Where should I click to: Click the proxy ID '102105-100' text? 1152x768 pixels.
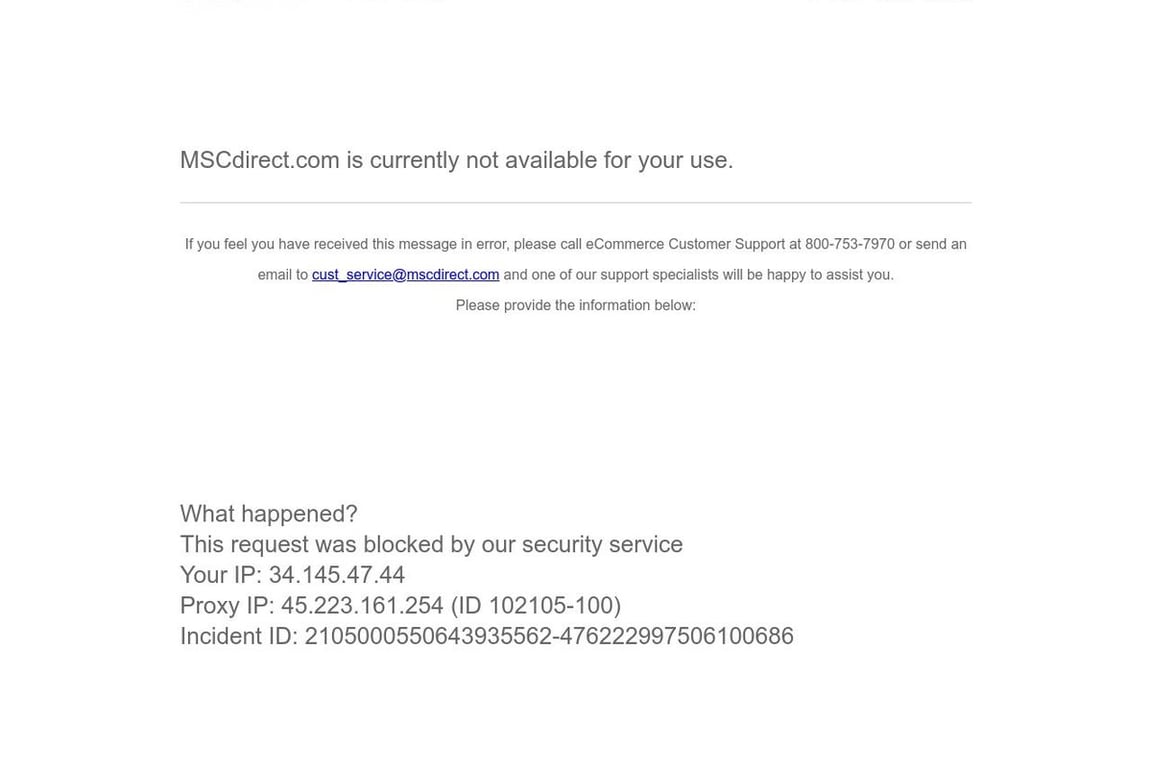(550, 606)
